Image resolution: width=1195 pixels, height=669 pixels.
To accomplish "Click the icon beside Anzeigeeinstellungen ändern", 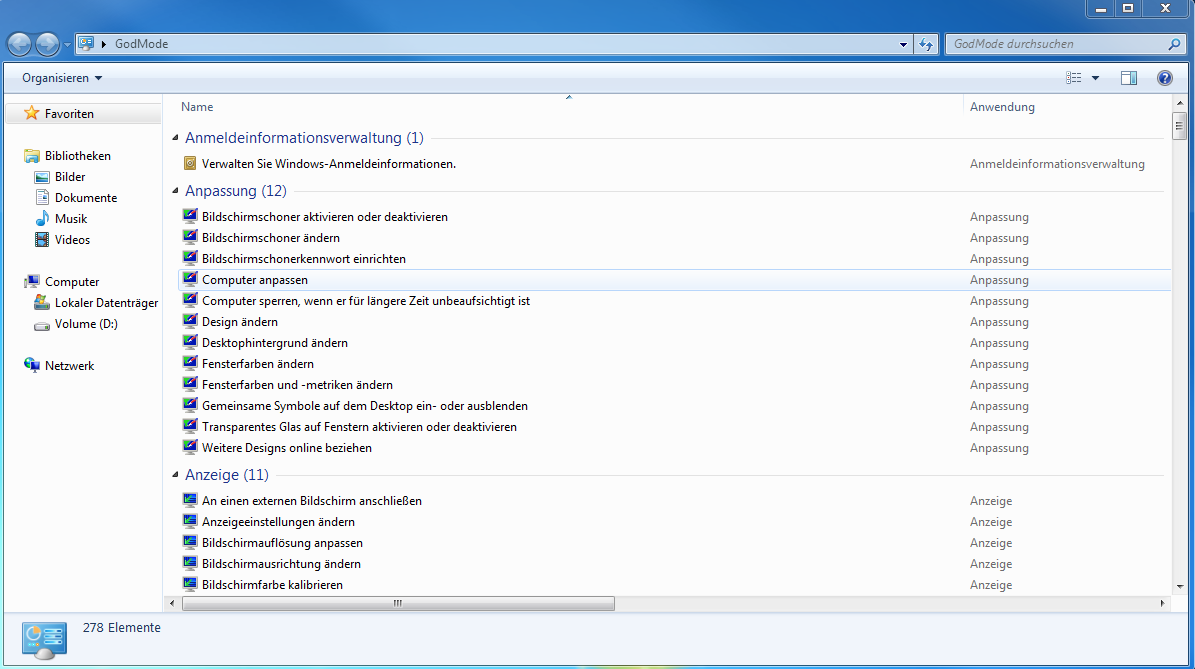I will tap(190, 521).
